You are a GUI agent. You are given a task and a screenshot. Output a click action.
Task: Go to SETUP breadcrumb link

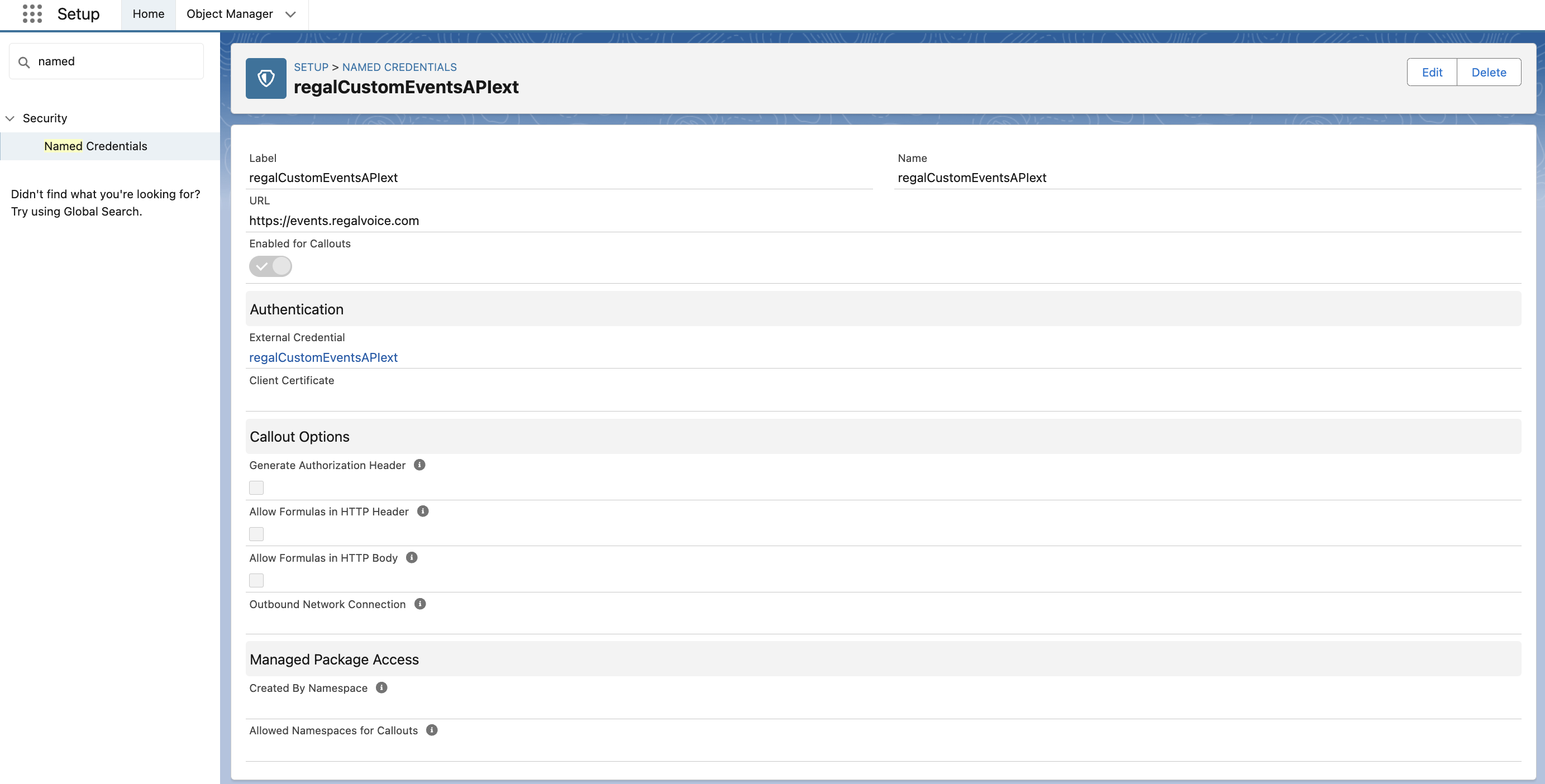[x=311, y=67]
